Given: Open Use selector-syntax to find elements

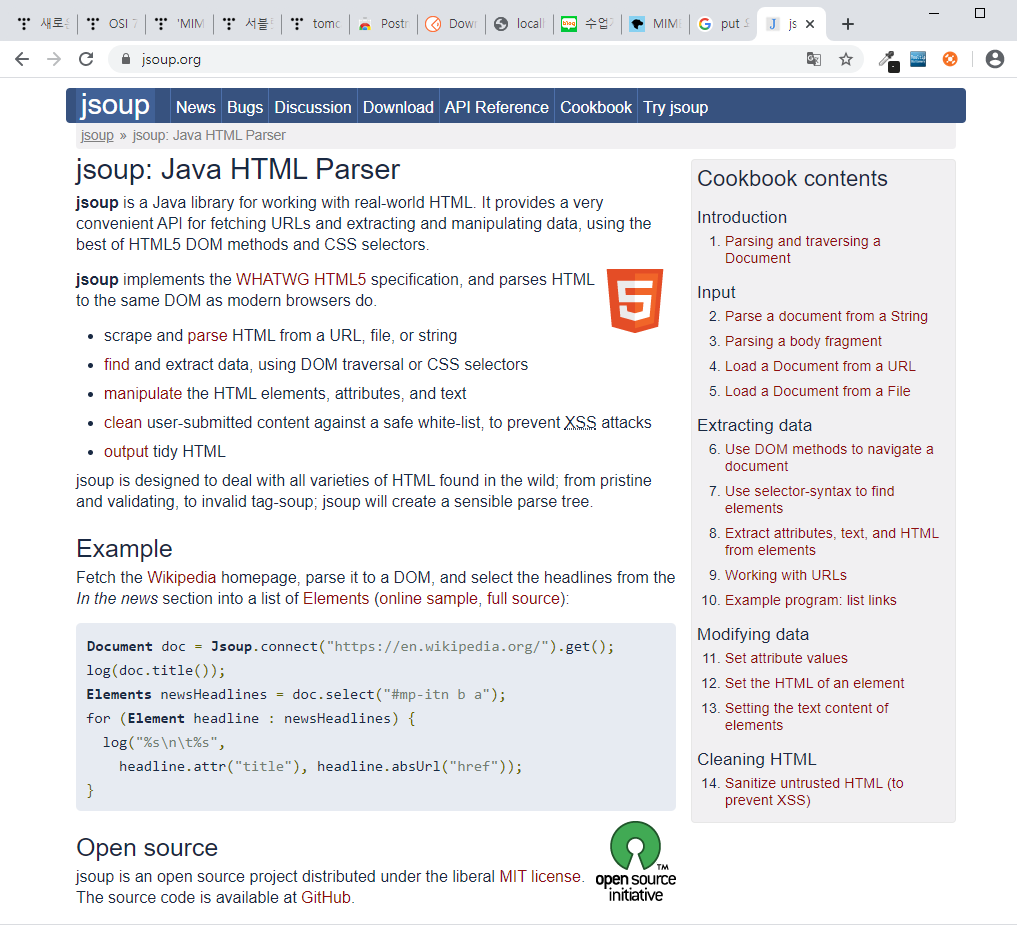Looking at the screenshot, I should tap(809, 499).
